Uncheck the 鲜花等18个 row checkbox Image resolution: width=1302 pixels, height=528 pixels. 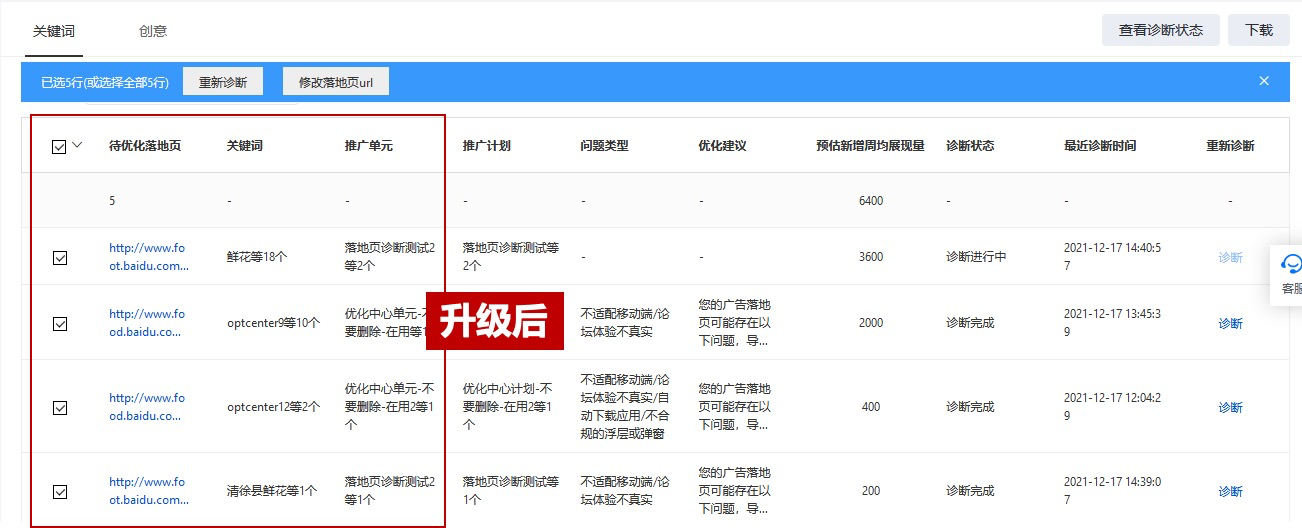point(60,258)
